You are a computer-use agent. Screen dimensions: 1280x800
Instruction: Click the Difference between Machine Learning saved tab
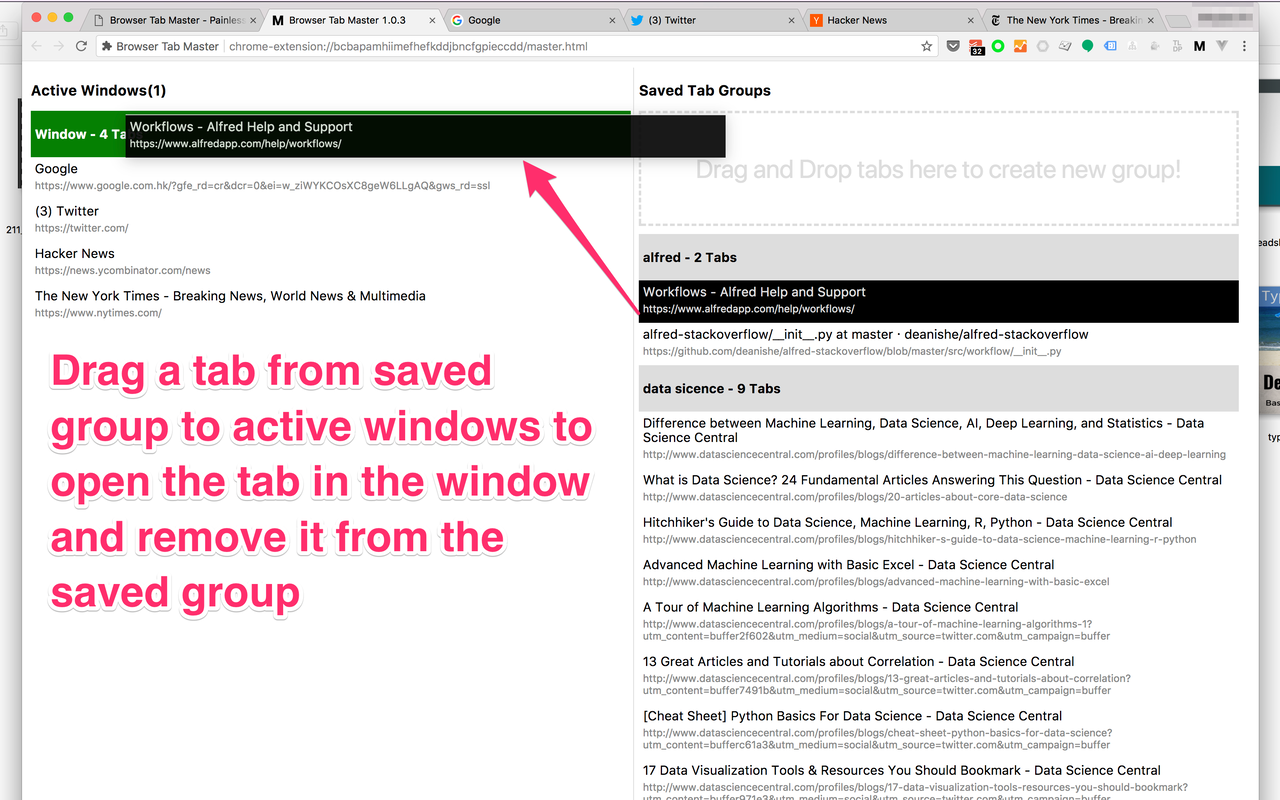pyautogui.click(x=938, y=438)
